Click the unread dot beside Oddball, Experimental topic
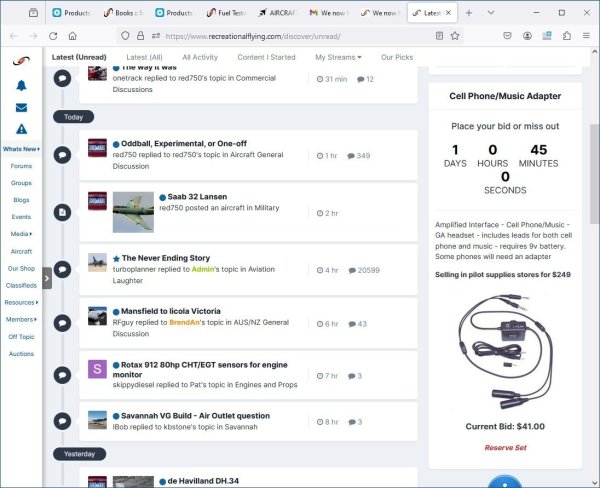Screen dimensions: 600x488 [x=116, y=144]
